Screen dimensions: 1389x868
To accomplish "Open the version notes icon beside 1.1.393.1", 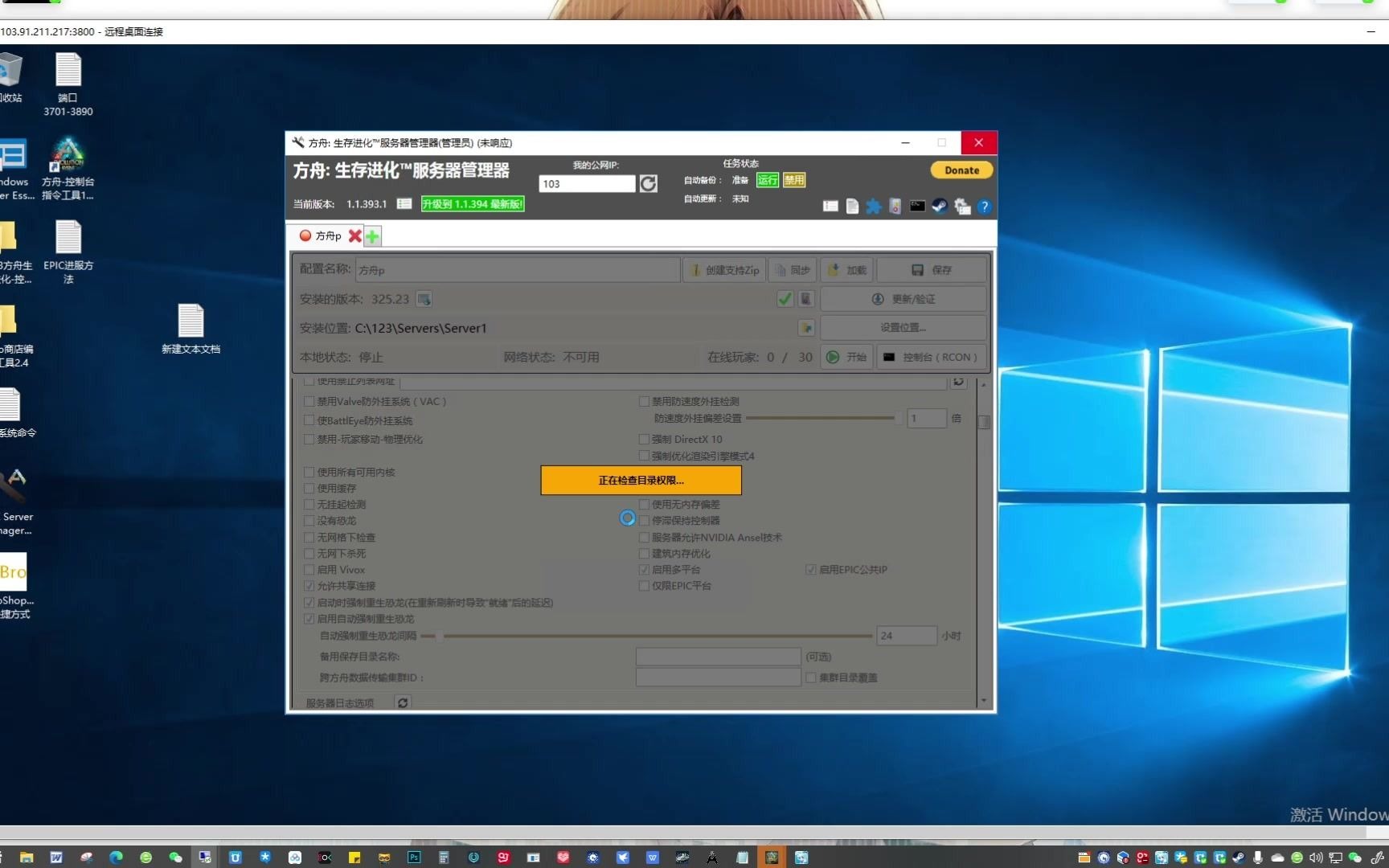I will [x=404, y=204].
